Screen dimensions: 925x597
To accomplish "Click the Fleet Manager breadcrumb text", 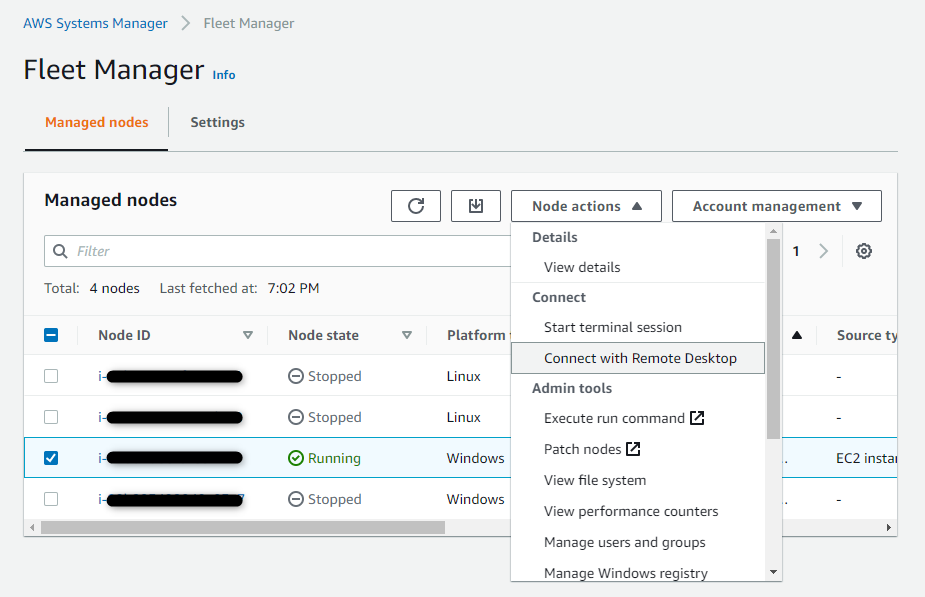I will click(x=248, y=23).
